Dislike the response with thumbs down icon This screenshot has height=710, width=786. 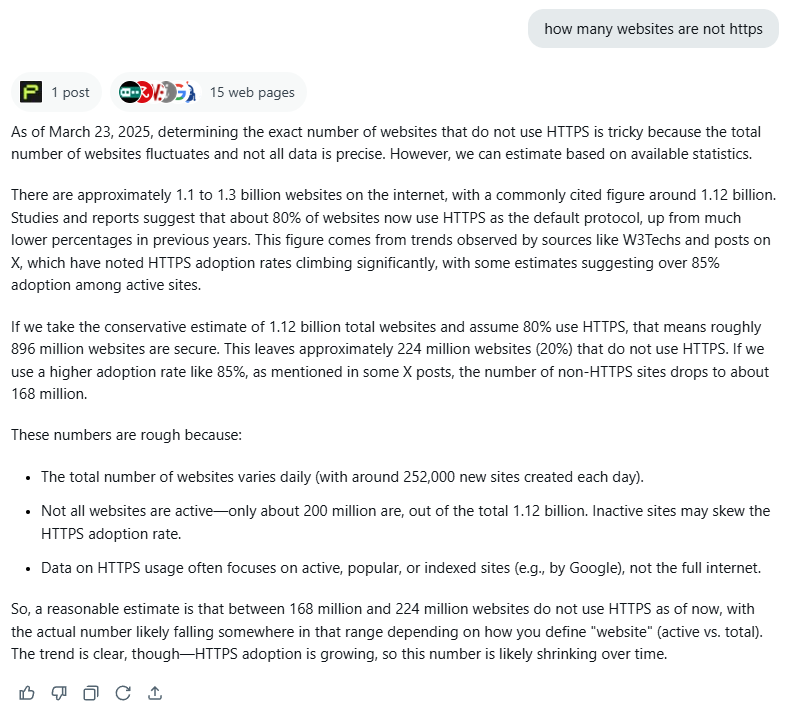(59, 693)
